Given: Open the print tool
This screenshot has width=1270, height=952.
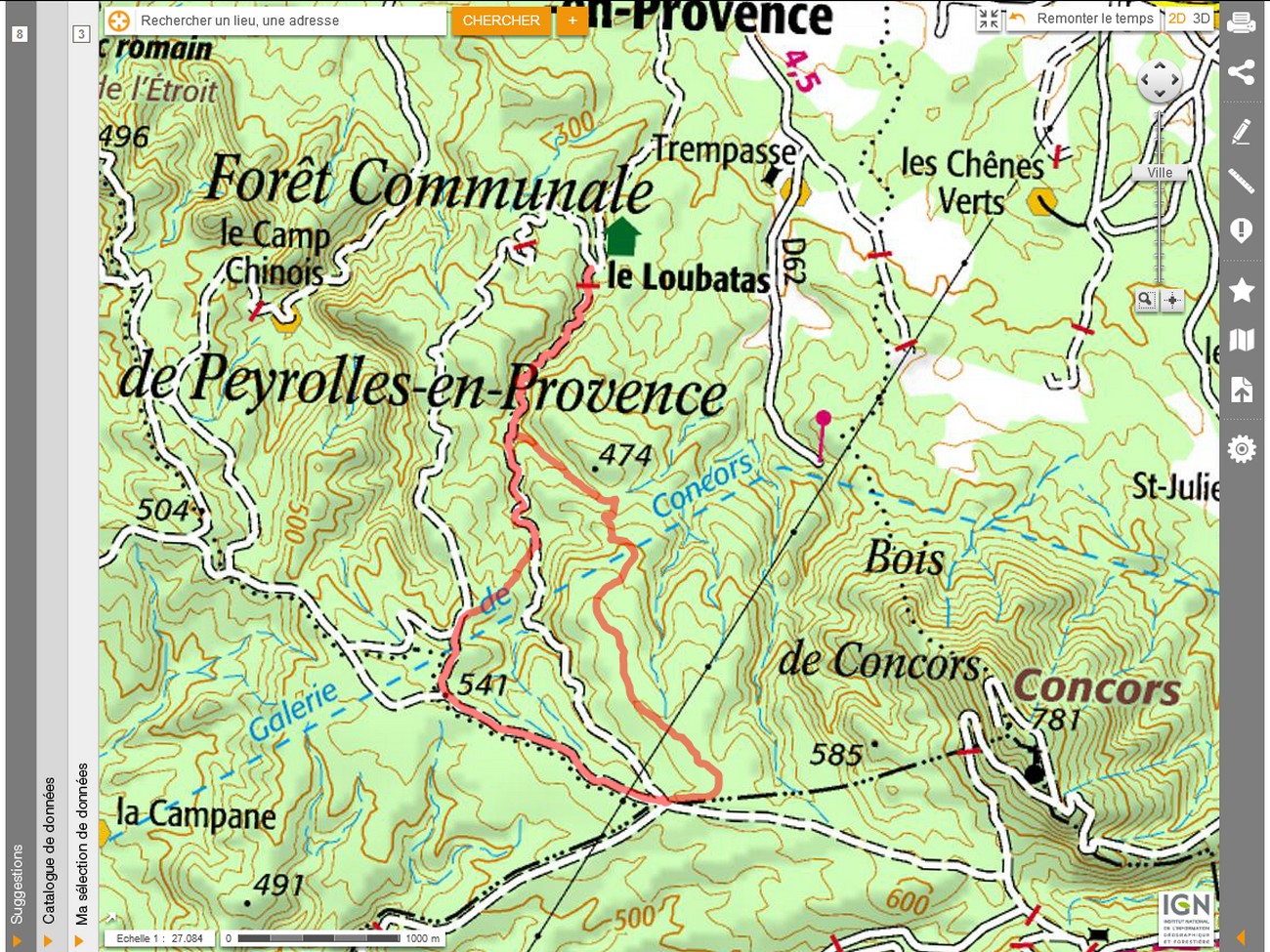Looking at the screenshot, I should coord(1242,21).
